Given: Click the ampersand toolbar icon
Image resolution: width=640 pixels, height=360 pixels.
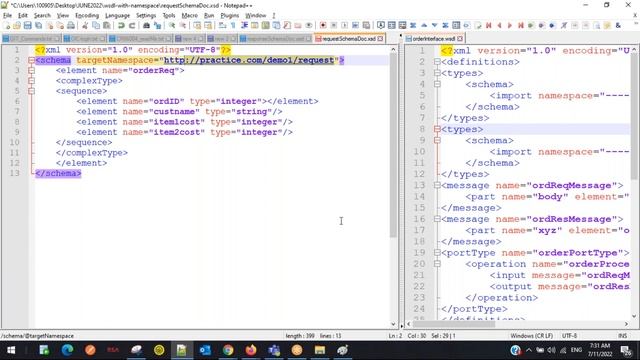Looking at the screenshot, I should click(x=618, y=25).
